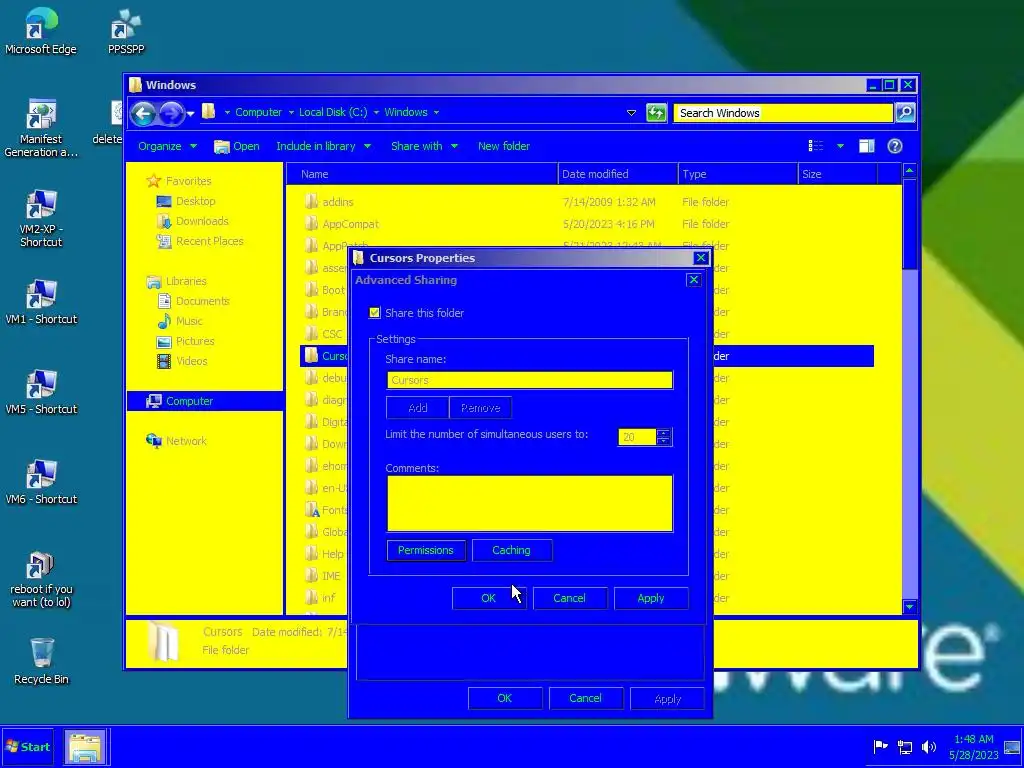
Task: Select the Recycle Bin icon
Action: pyautogui.click(x=40, y=661)
